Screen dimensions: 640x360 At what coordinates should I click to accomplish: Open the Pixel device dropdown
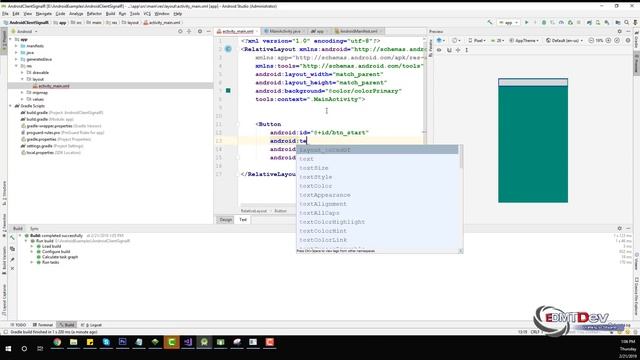476,40
